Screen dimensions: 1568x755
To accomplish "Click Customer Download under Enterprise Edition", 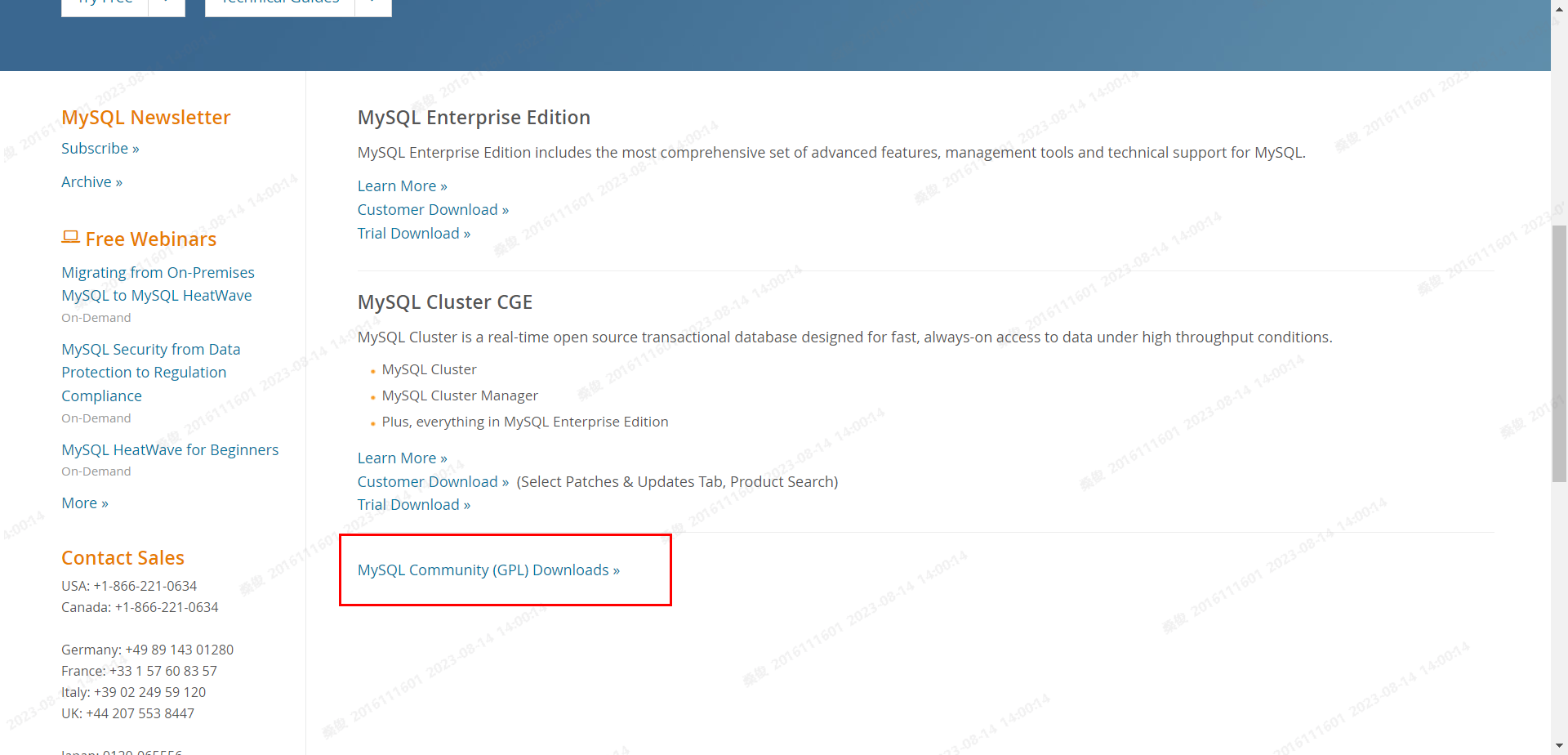I will pos(433,210).
